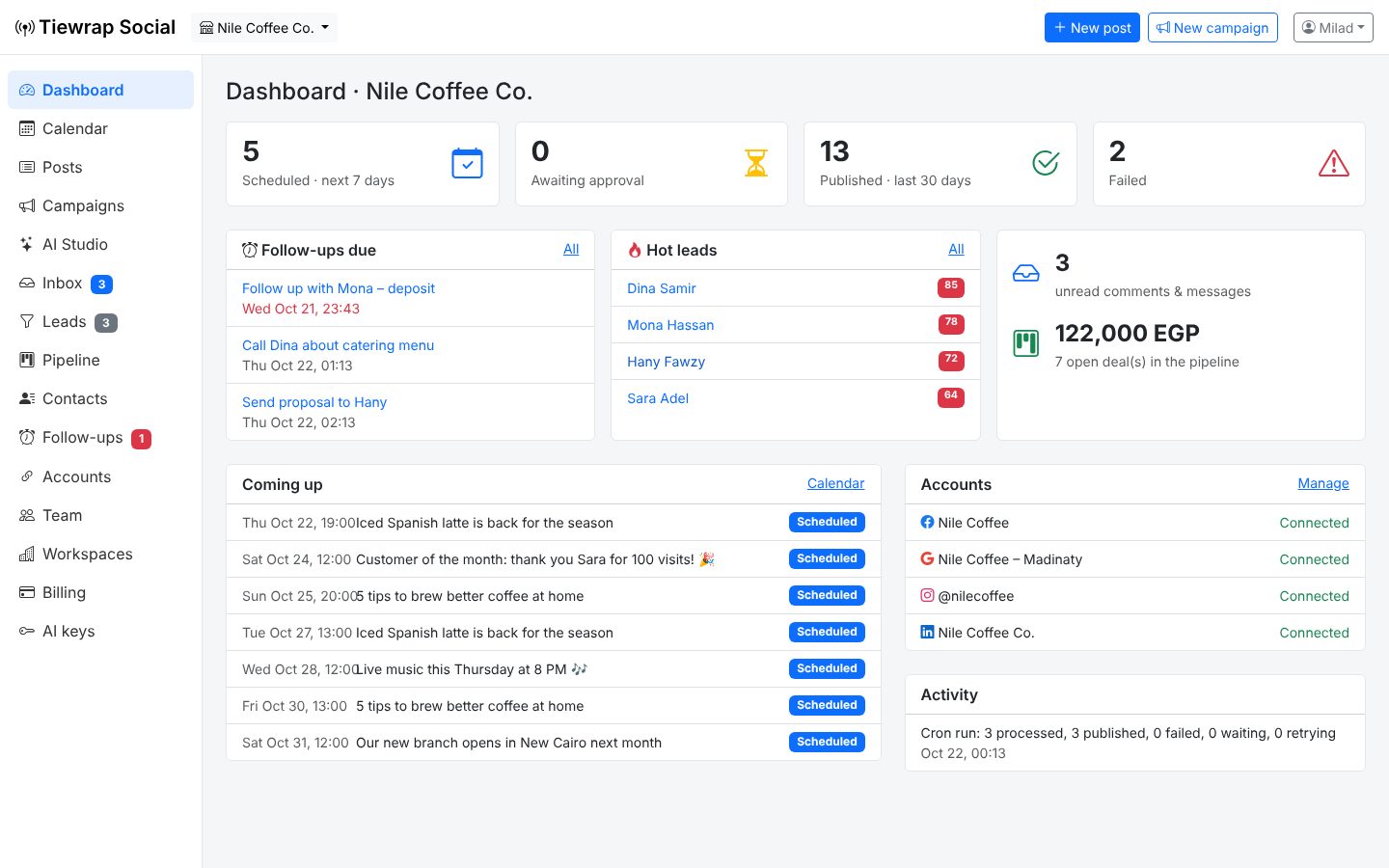The width and height of the screenshot is (1389, 868).
Task: Open Billing from the sidebar
Action: (100, 592)
